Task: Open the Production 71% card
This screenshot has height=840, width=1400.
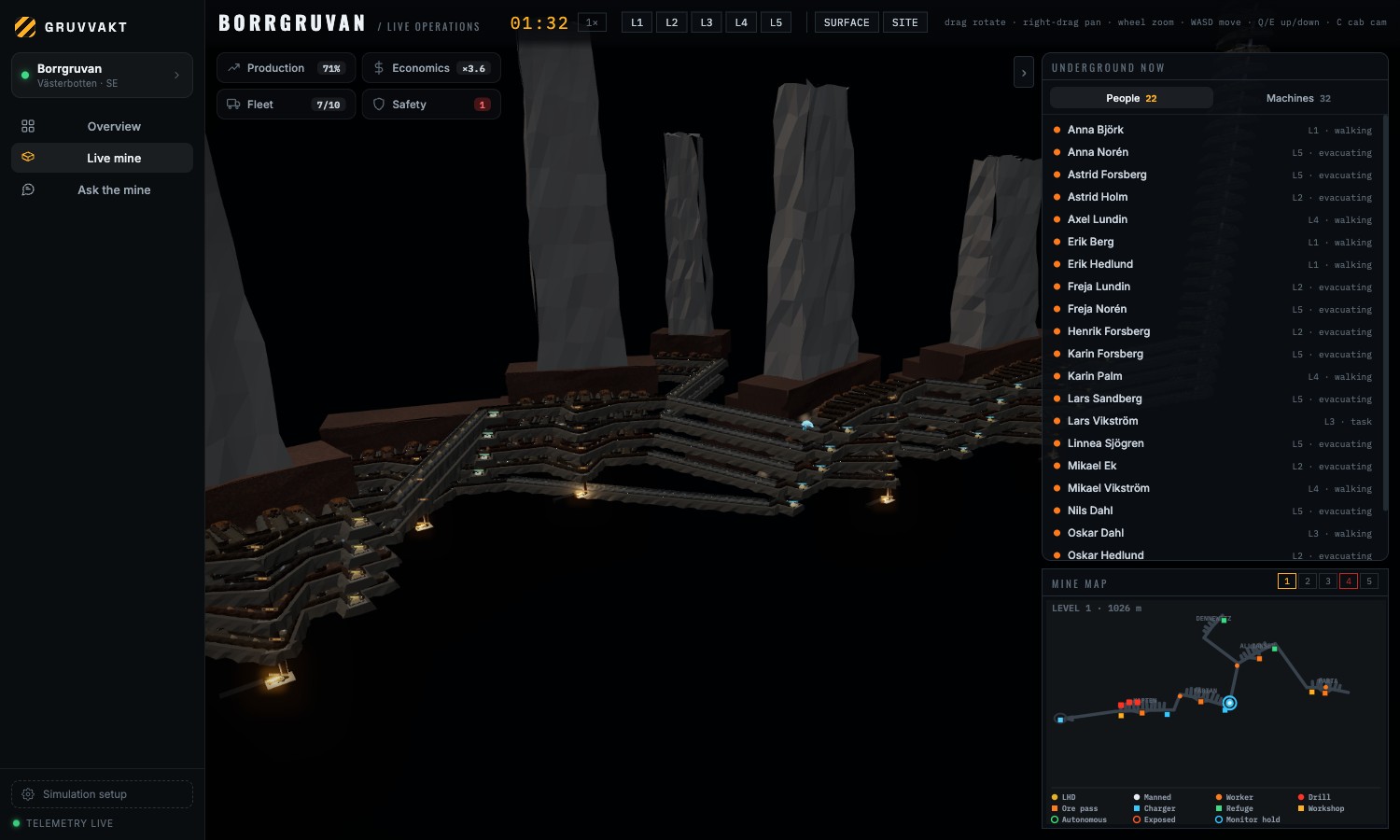Action: pos(286,68)
